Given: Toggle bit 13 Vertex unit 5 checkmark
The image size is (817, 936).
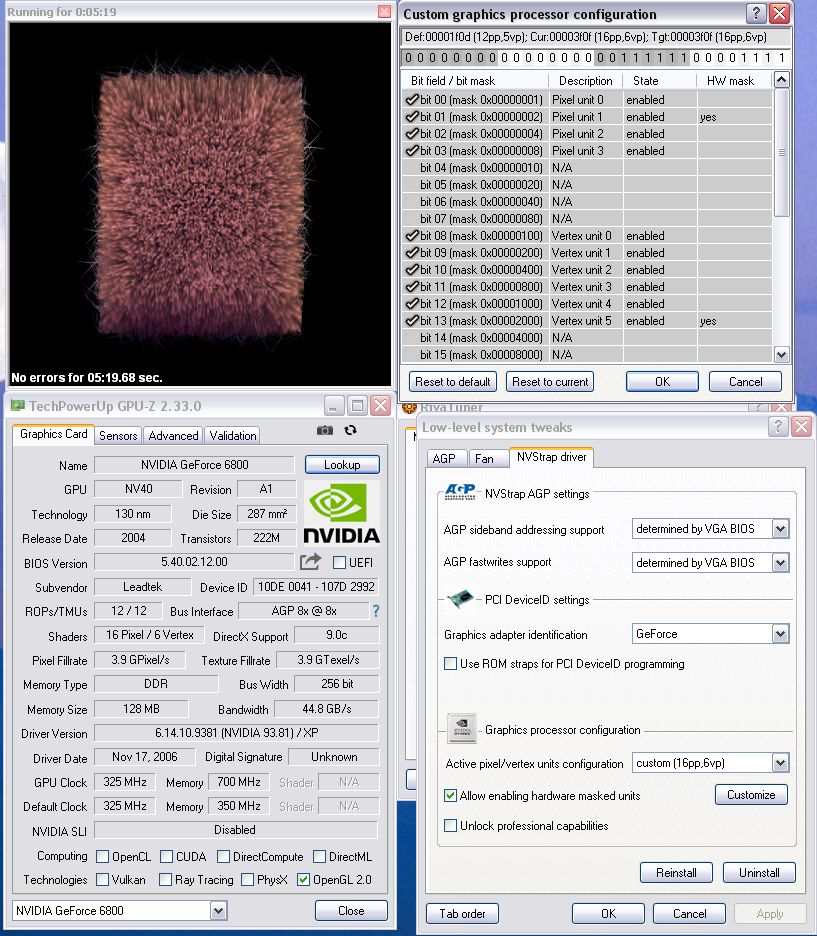Looking at the screenshot, I should click(412, 321).
